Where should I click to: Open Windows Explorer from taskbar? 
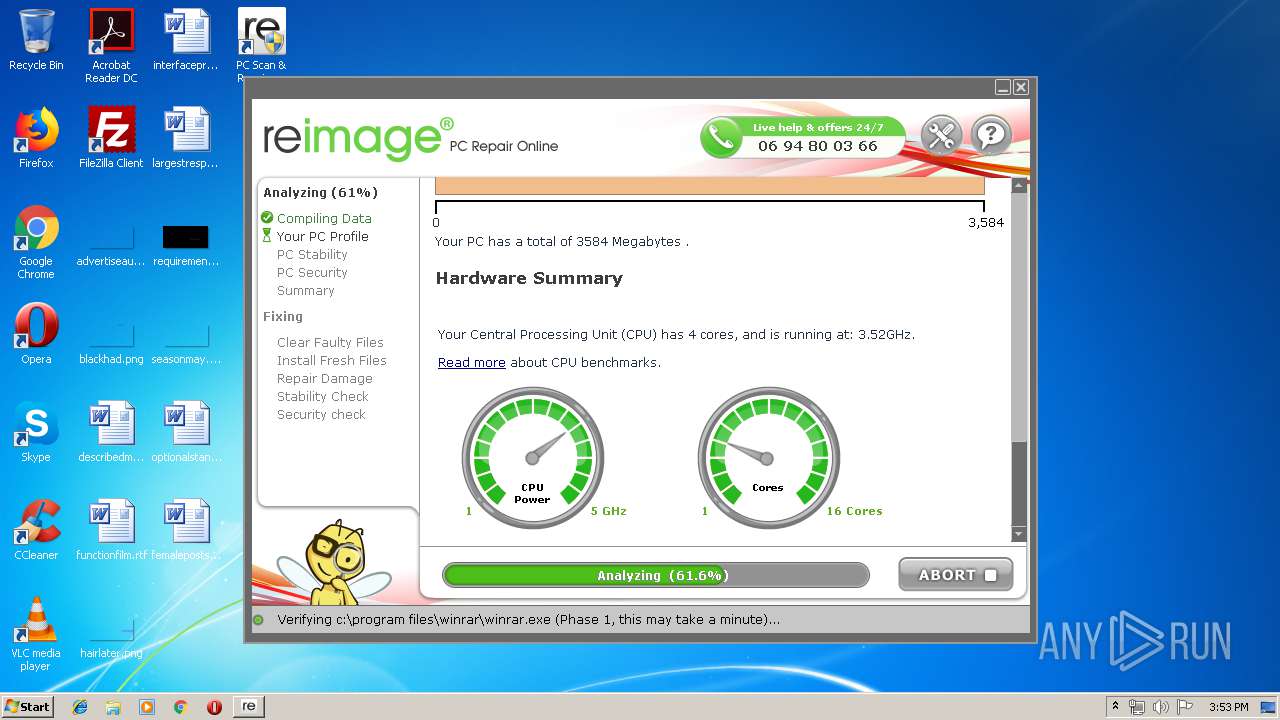click(x=113, y=707)
